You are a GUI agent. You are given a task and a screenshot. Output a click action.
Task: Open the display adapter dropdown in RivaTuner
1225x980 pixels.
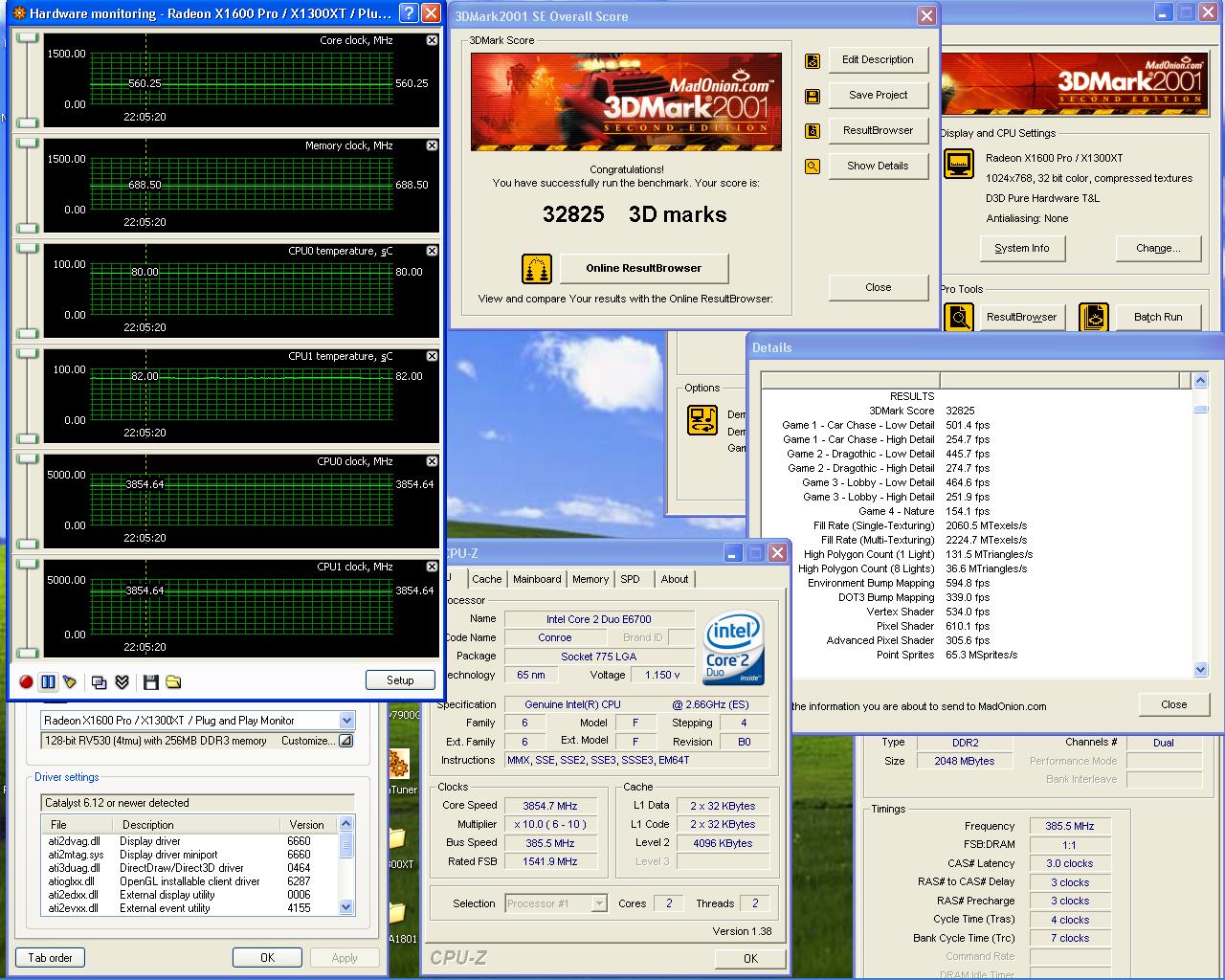point(346,721)
